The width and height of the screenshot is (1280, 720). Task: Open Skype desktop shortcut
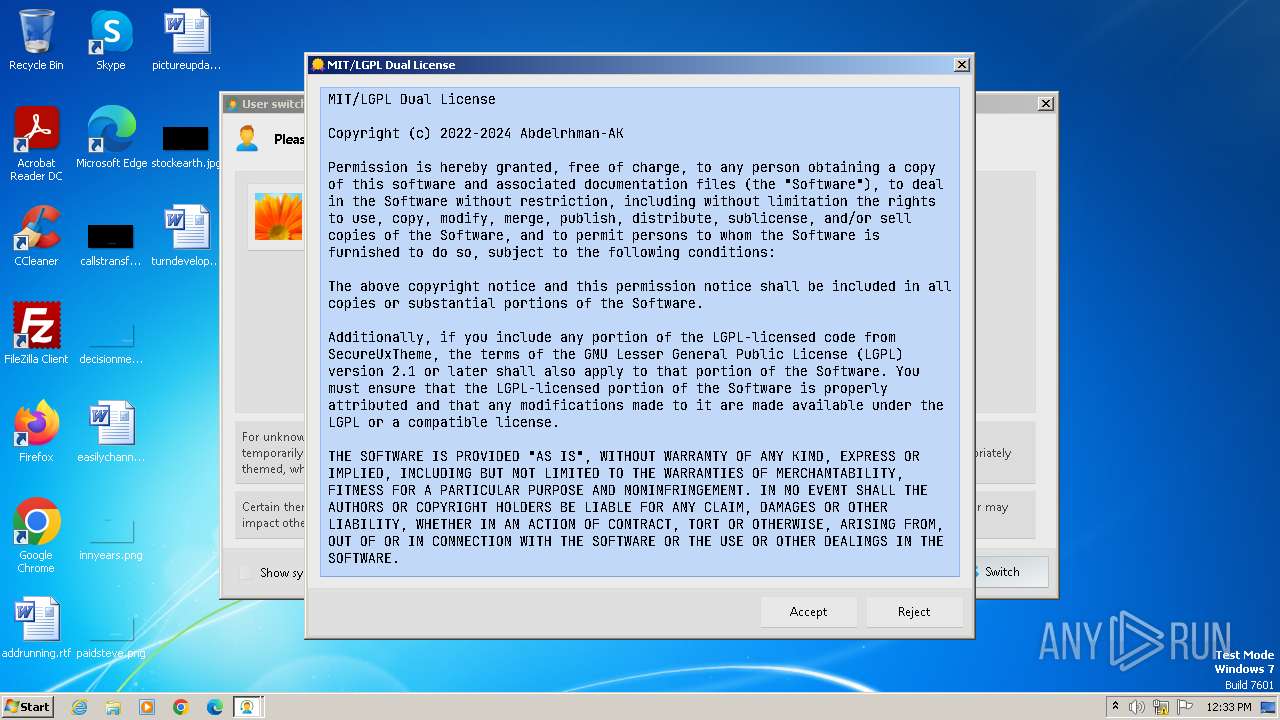coord(111,40)
